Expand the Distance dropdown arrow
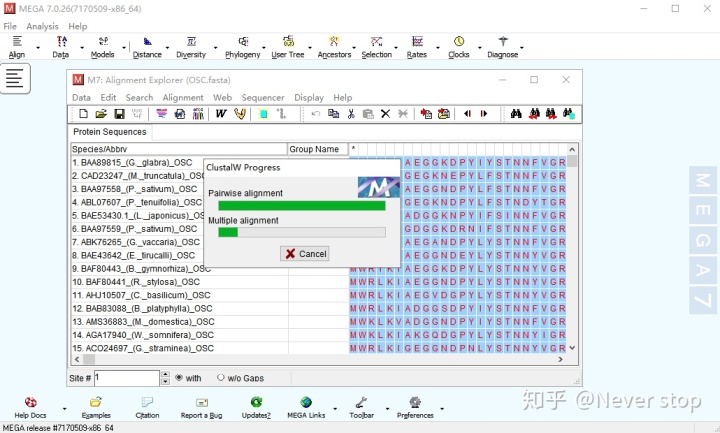720x433 pixels. tap(167, 47)
